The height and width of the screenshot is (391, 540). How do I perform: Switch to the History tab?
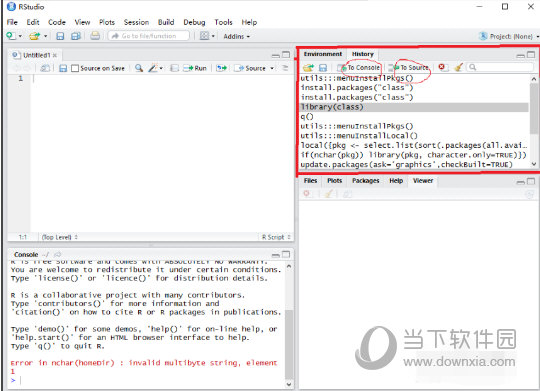tap(363, 54)
